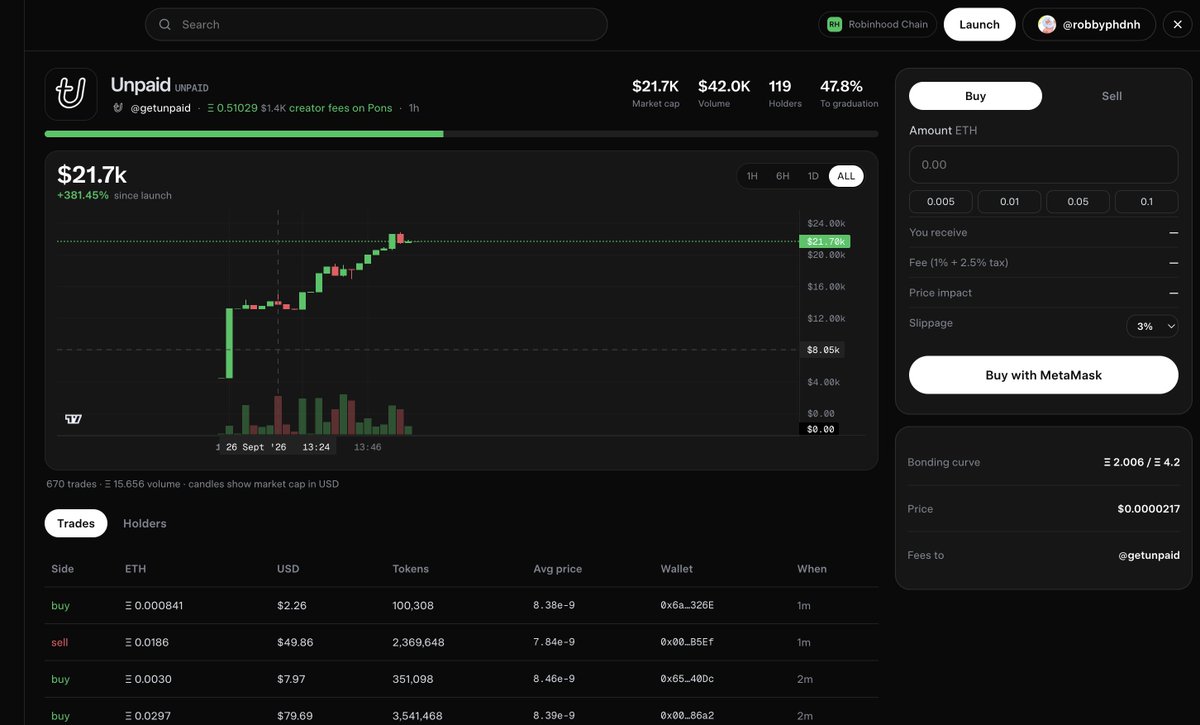
Task: Click the sell row side label
Action: pyautogui.click(x=60, y=642)
